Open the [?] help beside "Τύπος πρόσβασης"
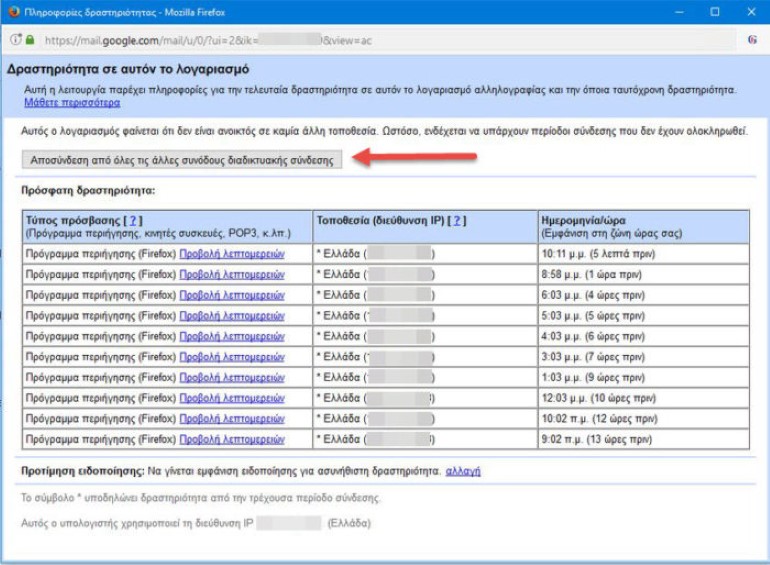 (132, 220)
